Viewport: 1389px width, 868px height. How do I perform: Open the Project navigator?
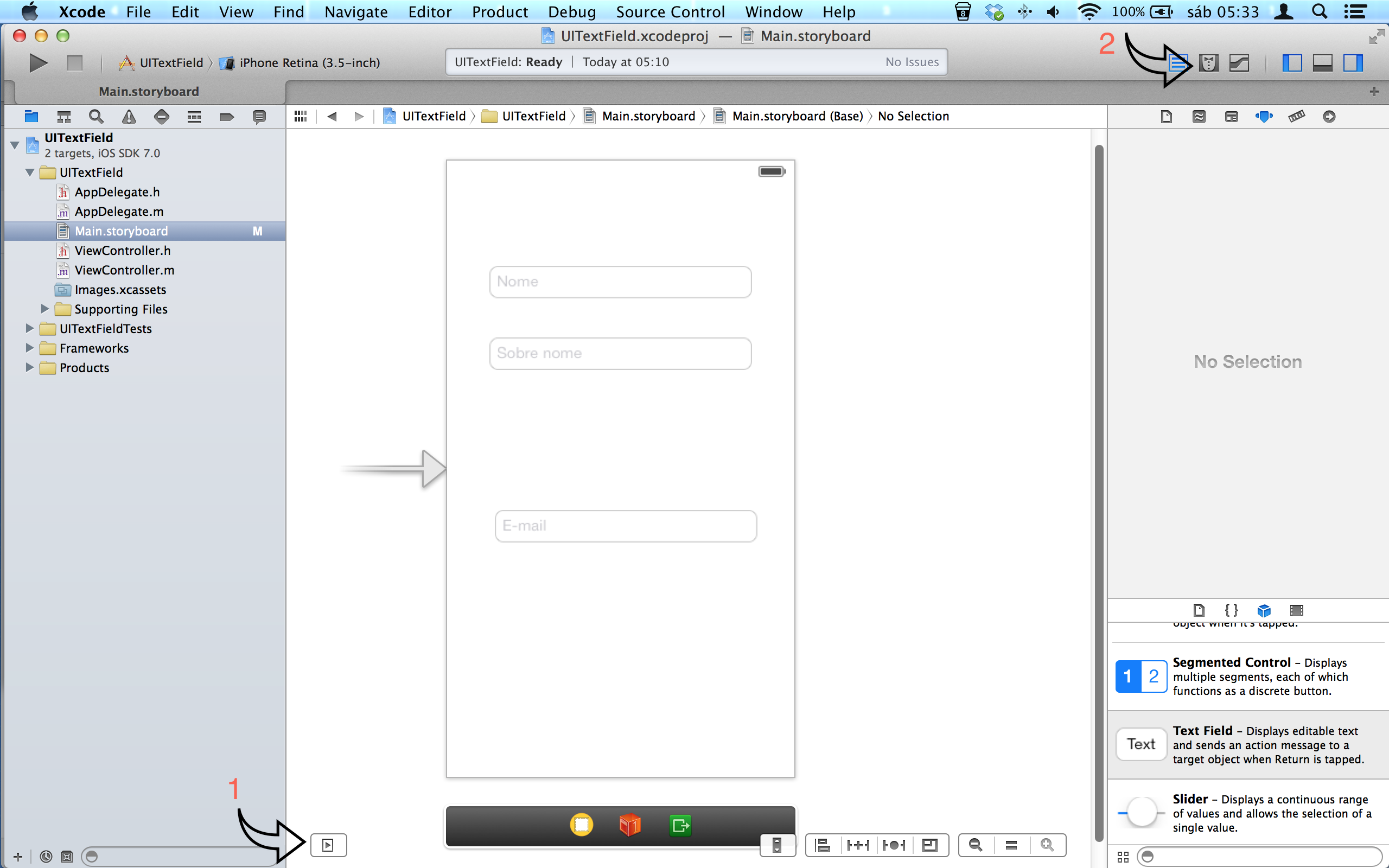31,117
